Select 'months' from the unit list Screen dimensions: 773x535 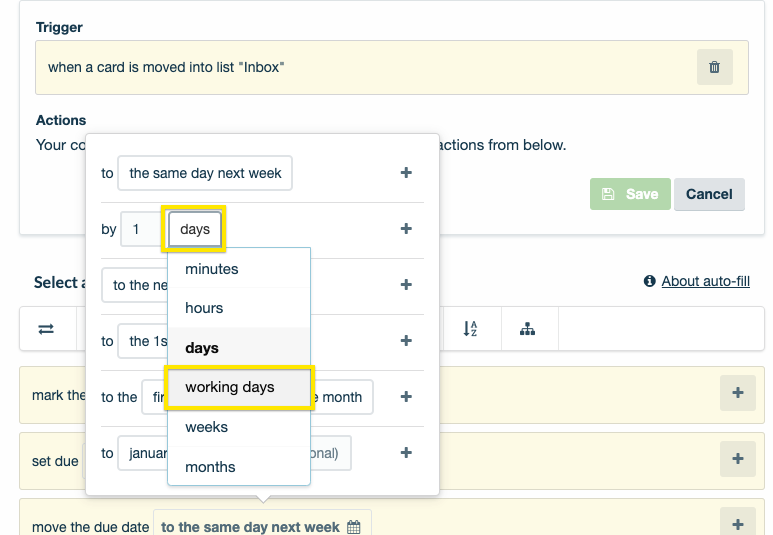(x=239, y=466)
